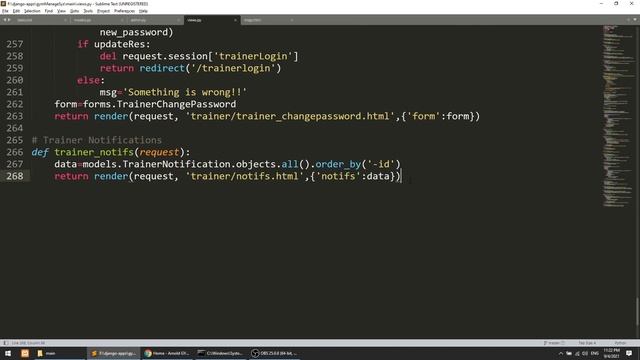Open the Selection menu
This screenshot has height=360, width=640.
pyautogui.click(x=32, y=11)
